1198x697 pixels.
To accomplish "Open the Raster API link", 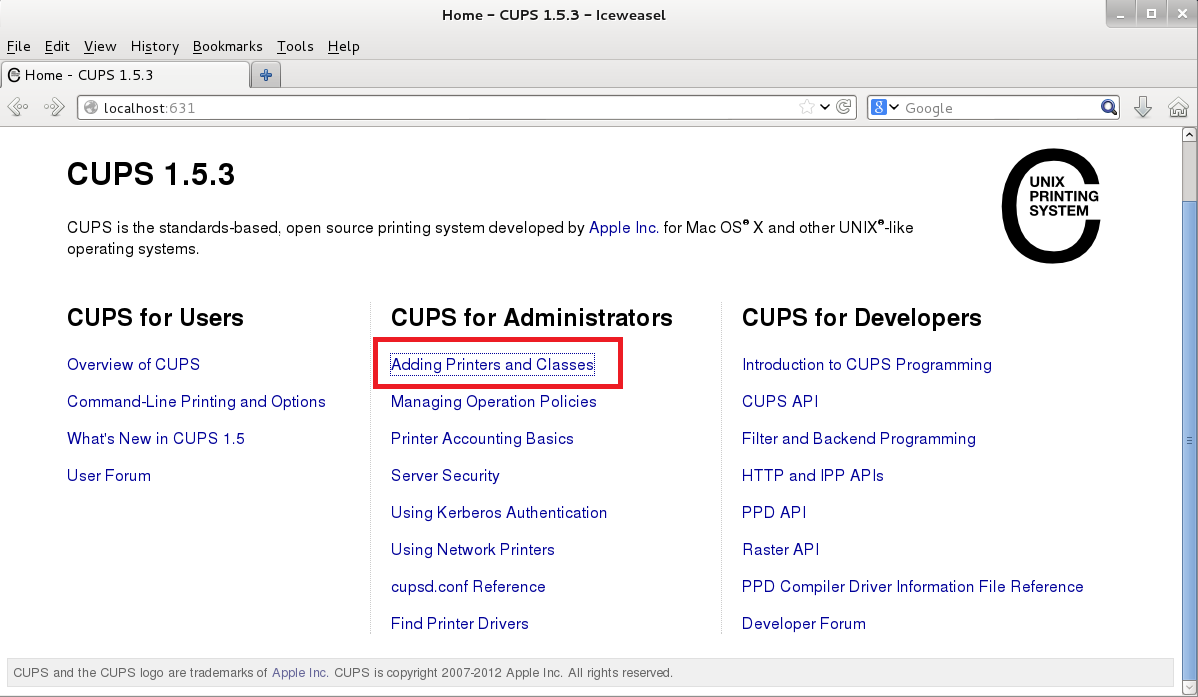I will [780, 549].
